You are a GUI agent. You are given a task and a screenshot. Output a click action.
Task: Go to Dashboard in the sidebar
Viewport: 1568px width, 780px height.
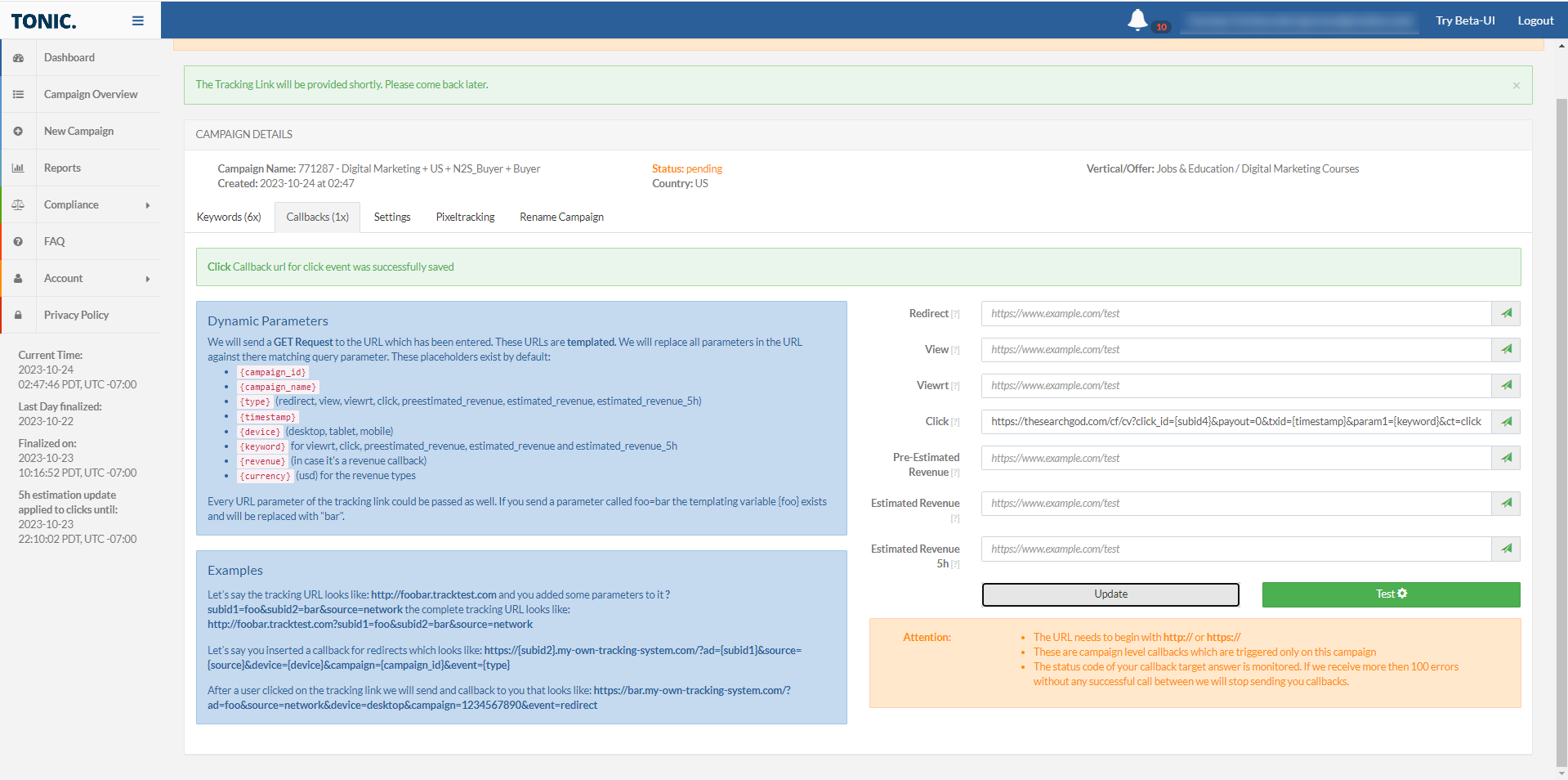point(69,57)
